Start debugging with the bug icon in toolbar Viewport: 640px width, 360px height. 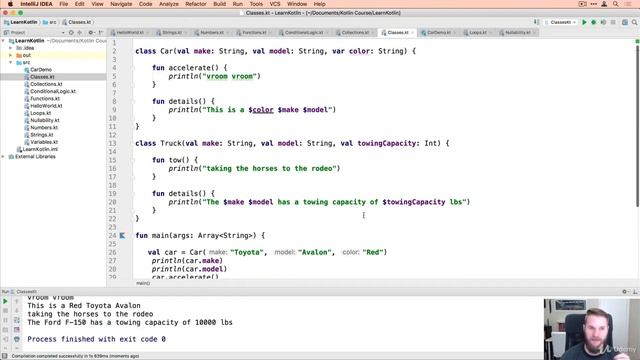point(593,22)
